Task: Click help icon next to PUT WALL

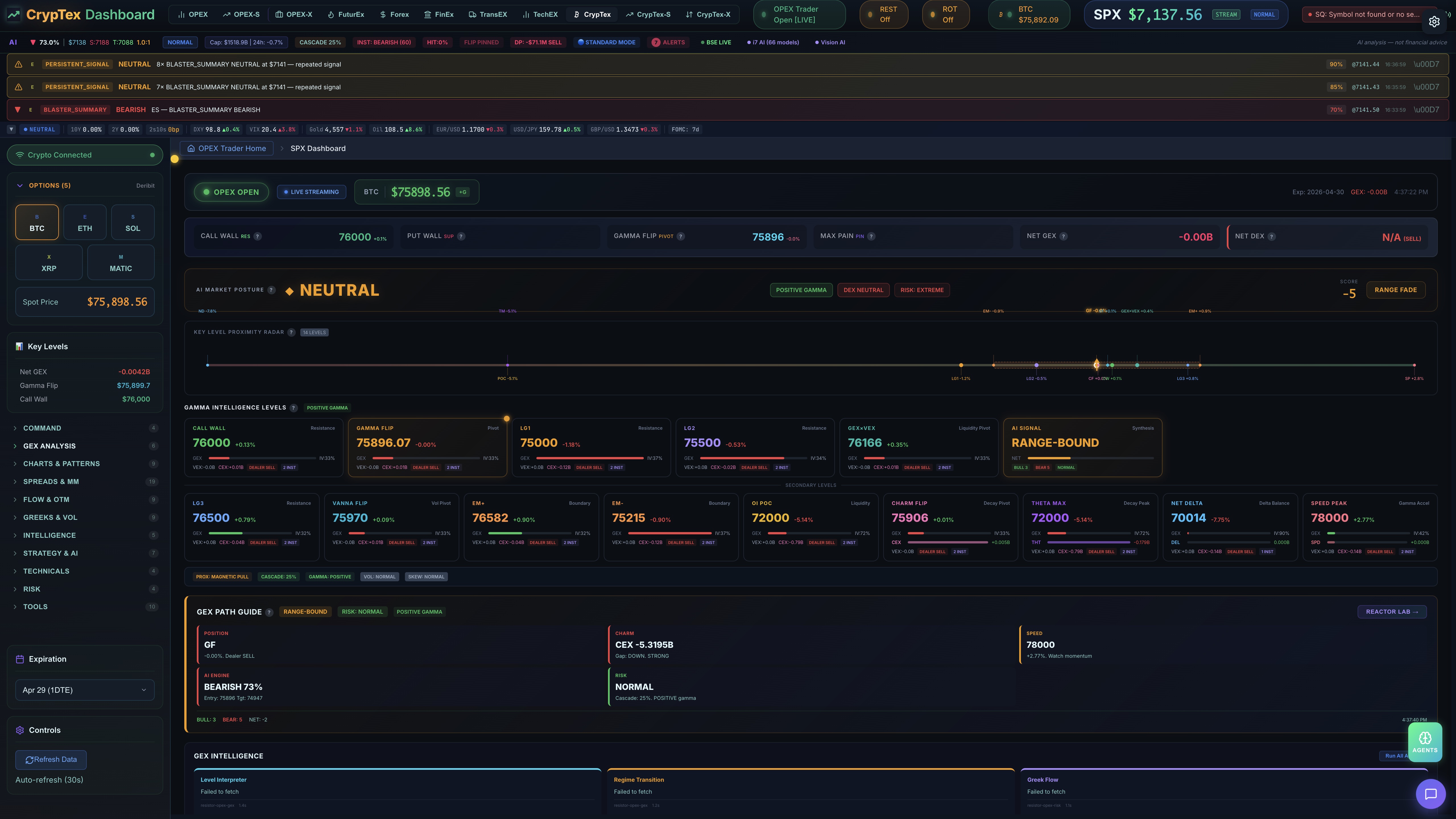Action: click(461, 236)
